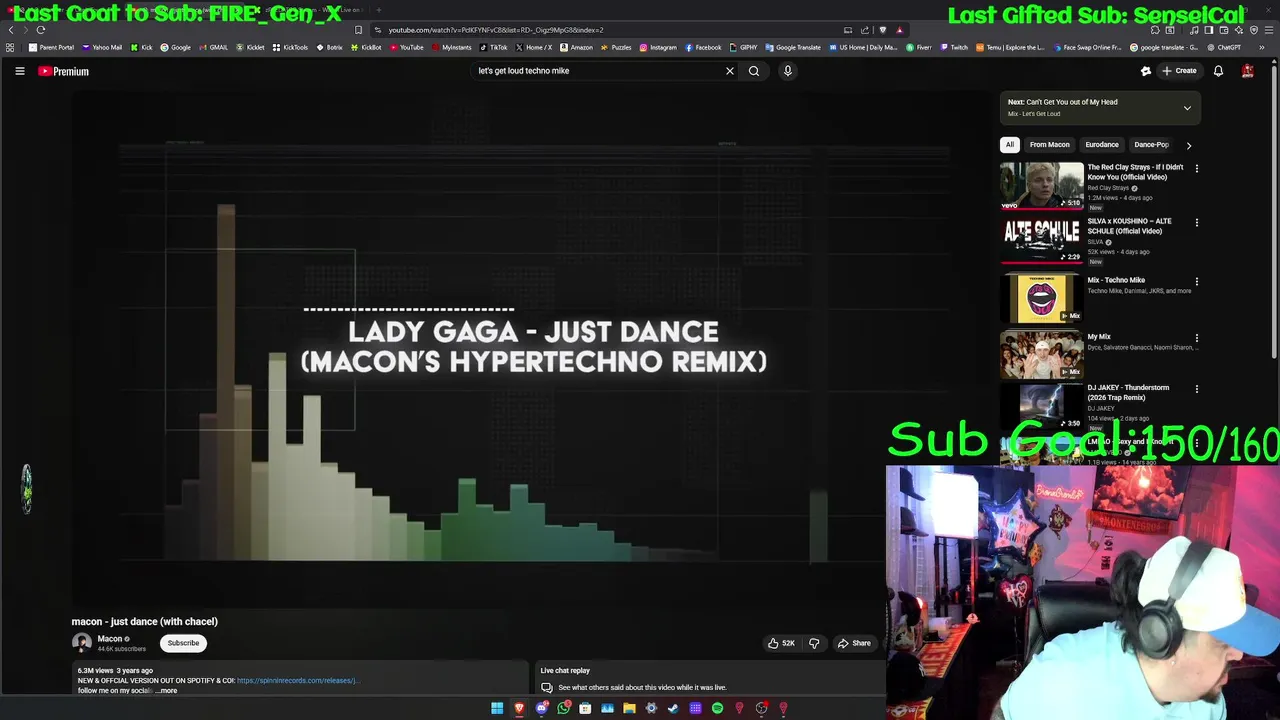1280x720 pixels.
Task: Click the YouTube search input field
Action: point(598,71)
